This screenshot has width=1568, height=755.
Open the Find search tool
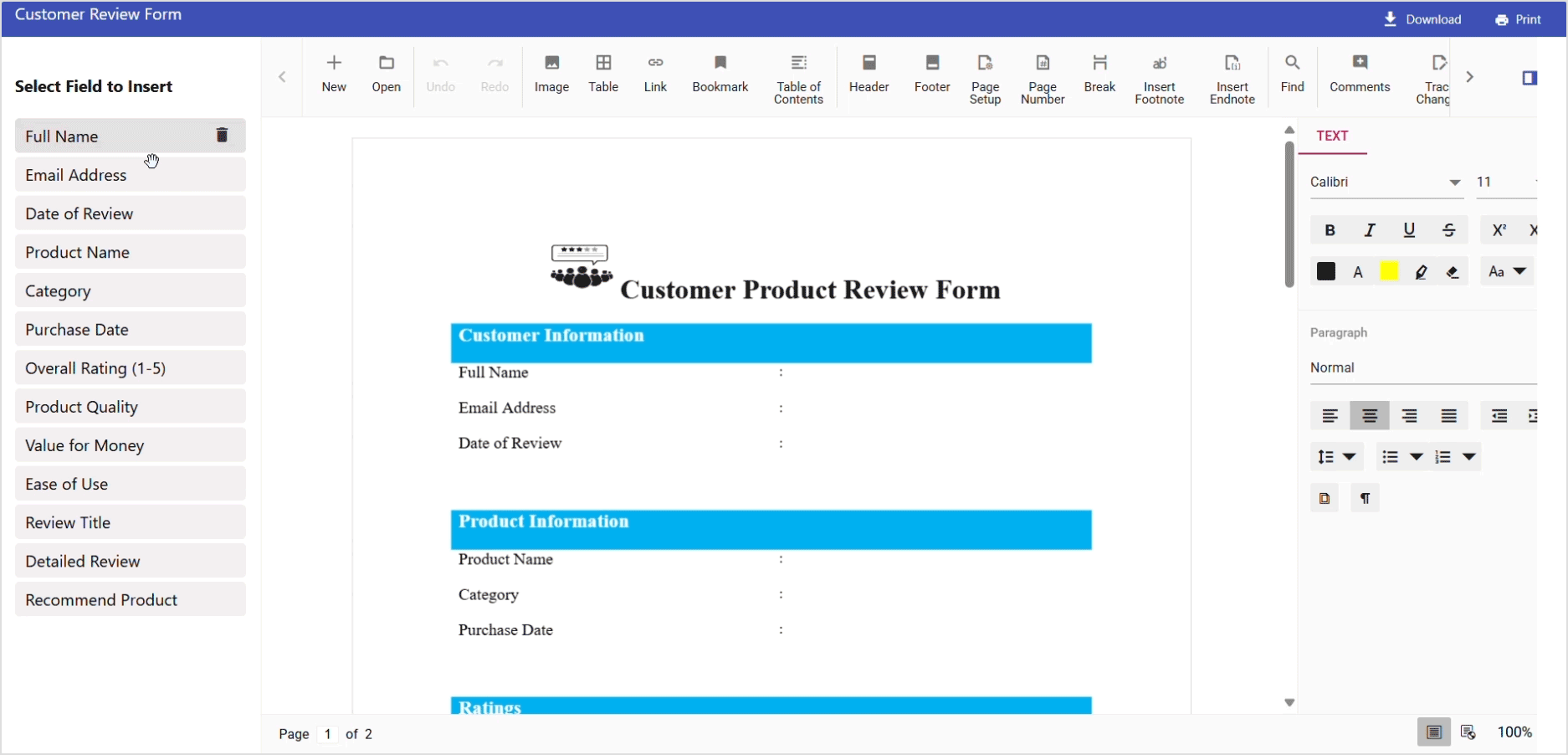[x=1292, y=74]
